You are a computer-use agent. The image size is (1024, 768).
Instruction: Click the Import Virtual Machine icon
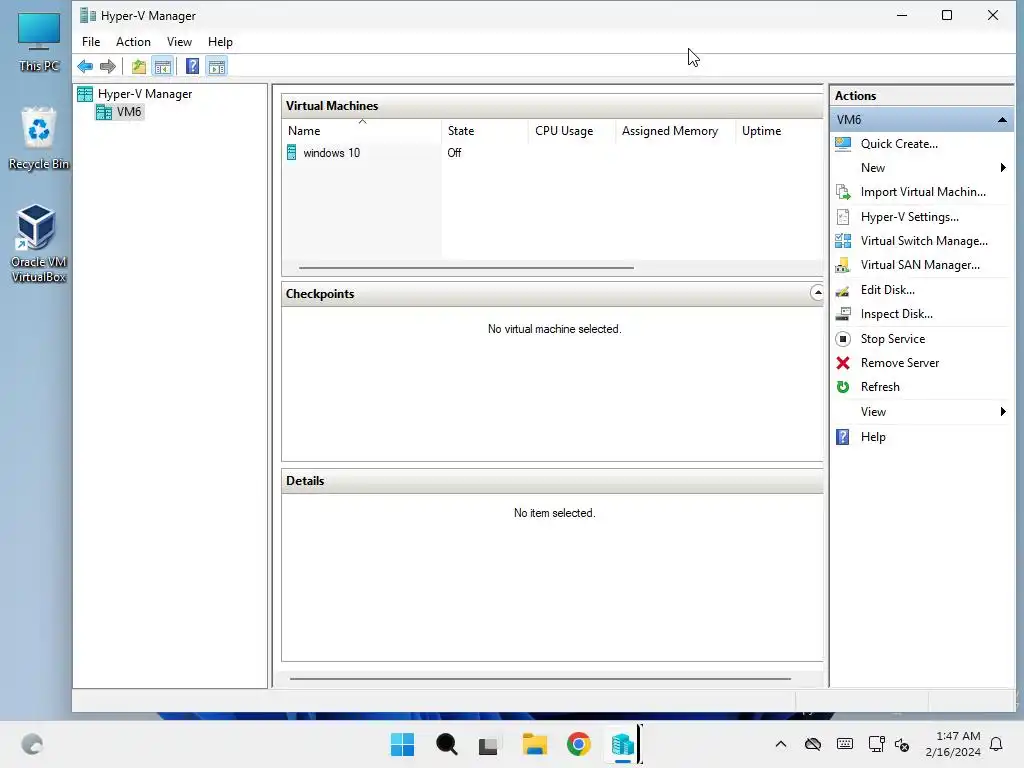[x=843, y=192]
